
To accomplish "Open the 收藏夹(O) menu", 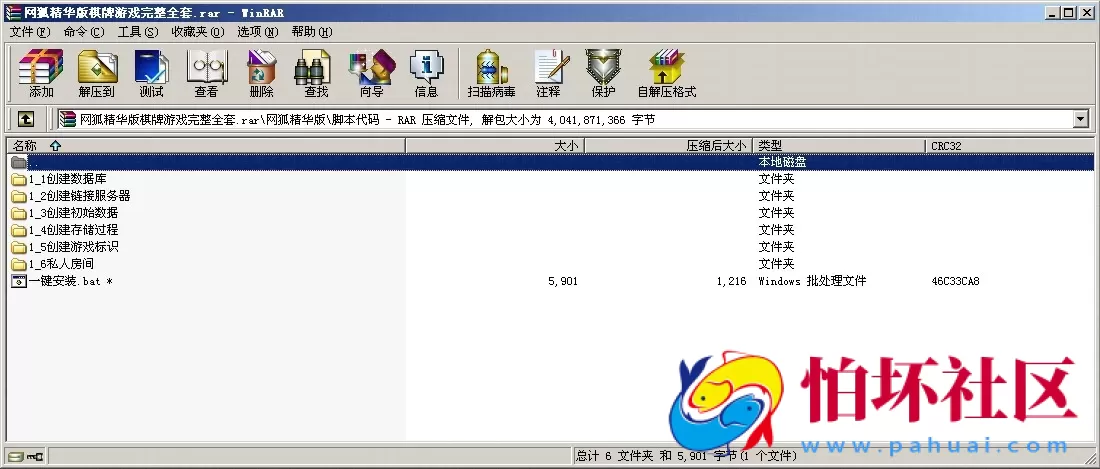I will click(x=198, y=32).
